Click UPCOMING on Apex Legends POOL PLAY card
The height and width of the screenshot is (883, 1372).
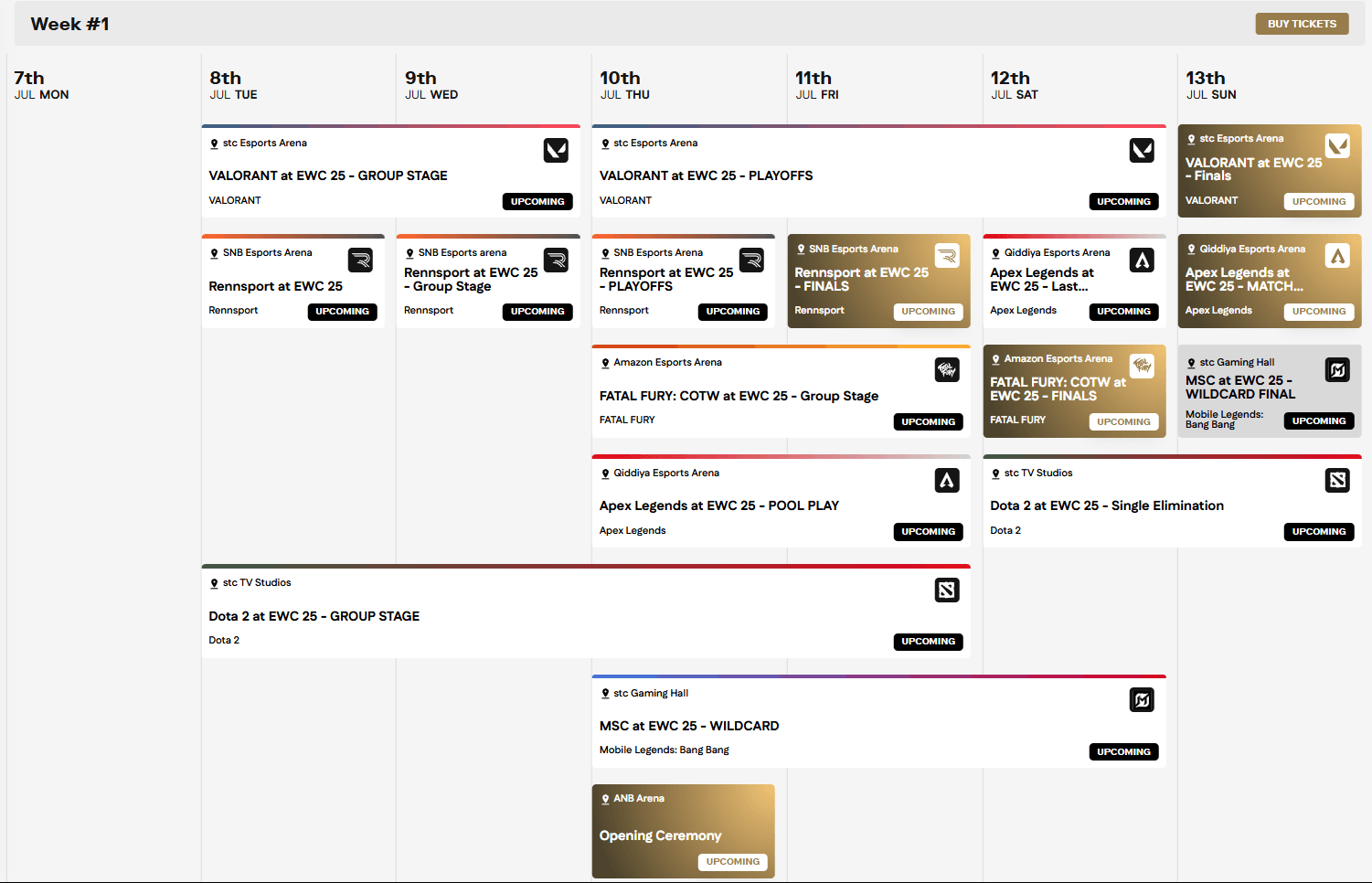pos(928,531)
